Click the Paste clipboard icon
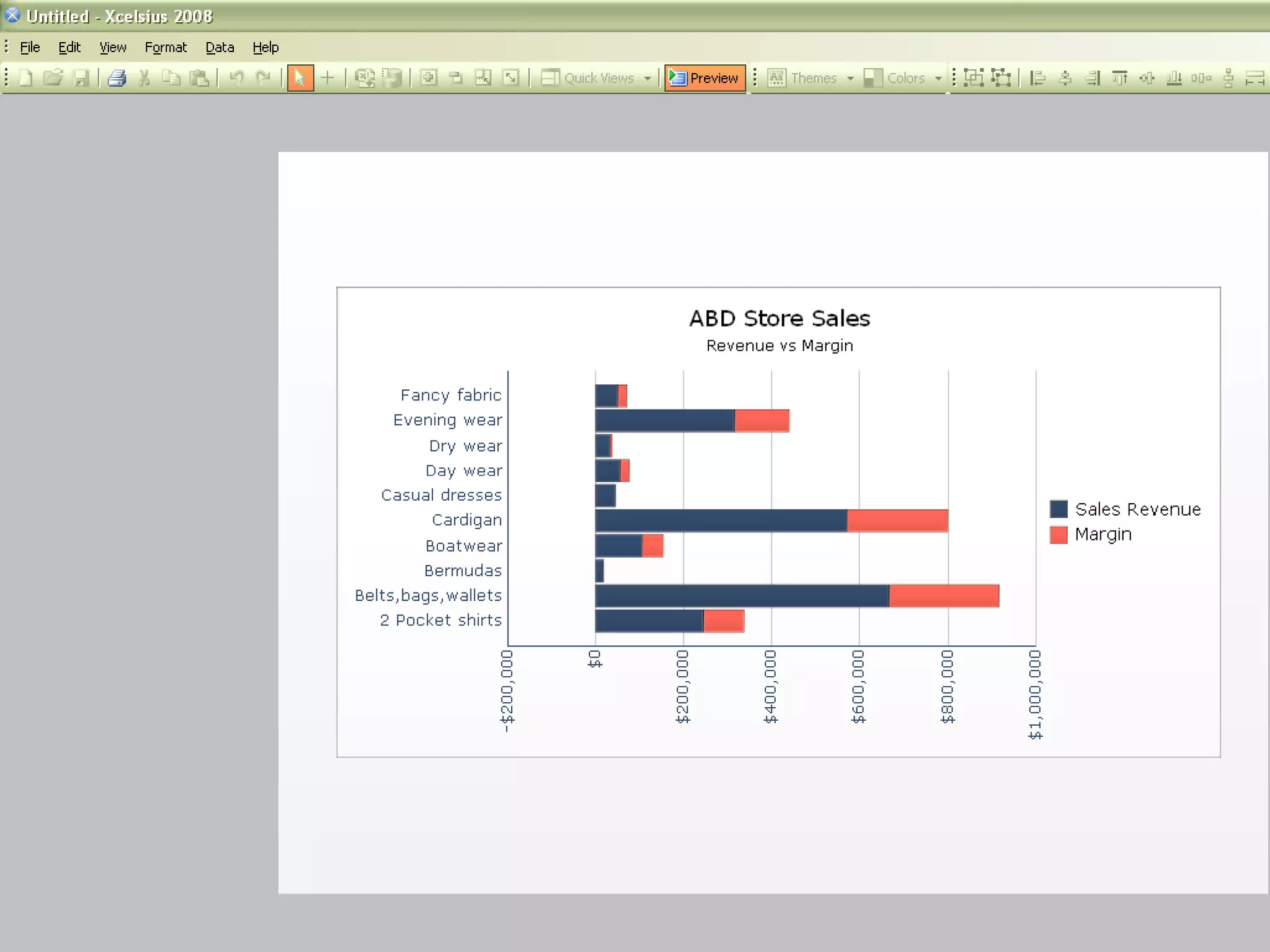Viewport: 1270px width, 952px height. [x=199, y=78]
